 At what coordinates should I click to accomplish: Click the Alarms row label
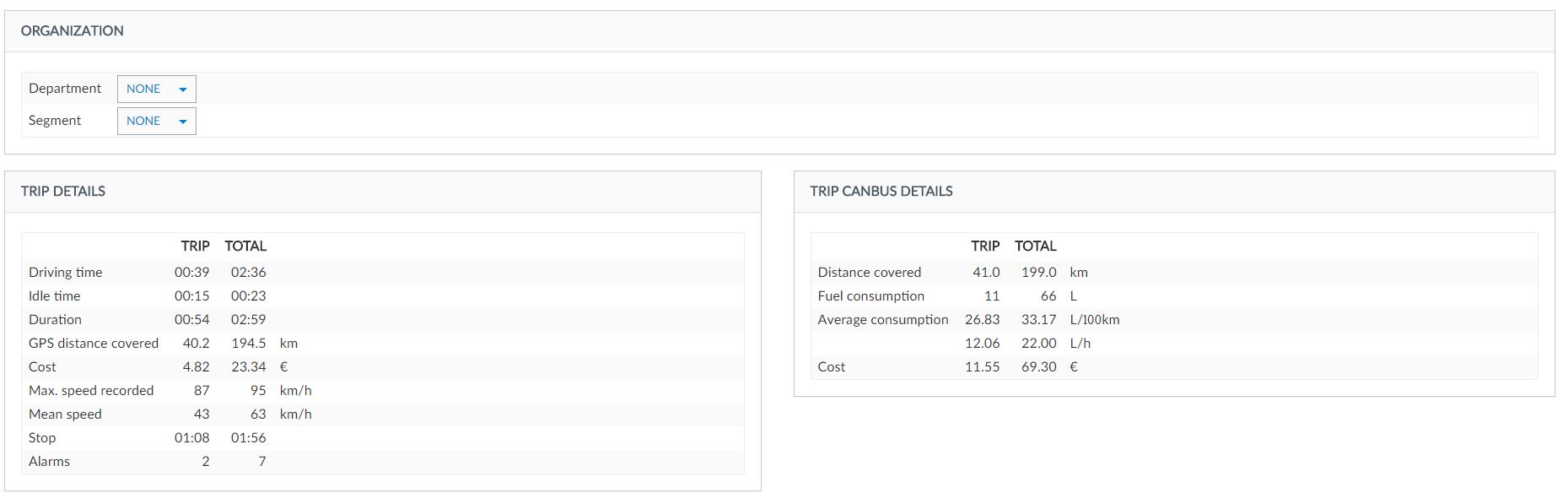click(x=49, y=462)
